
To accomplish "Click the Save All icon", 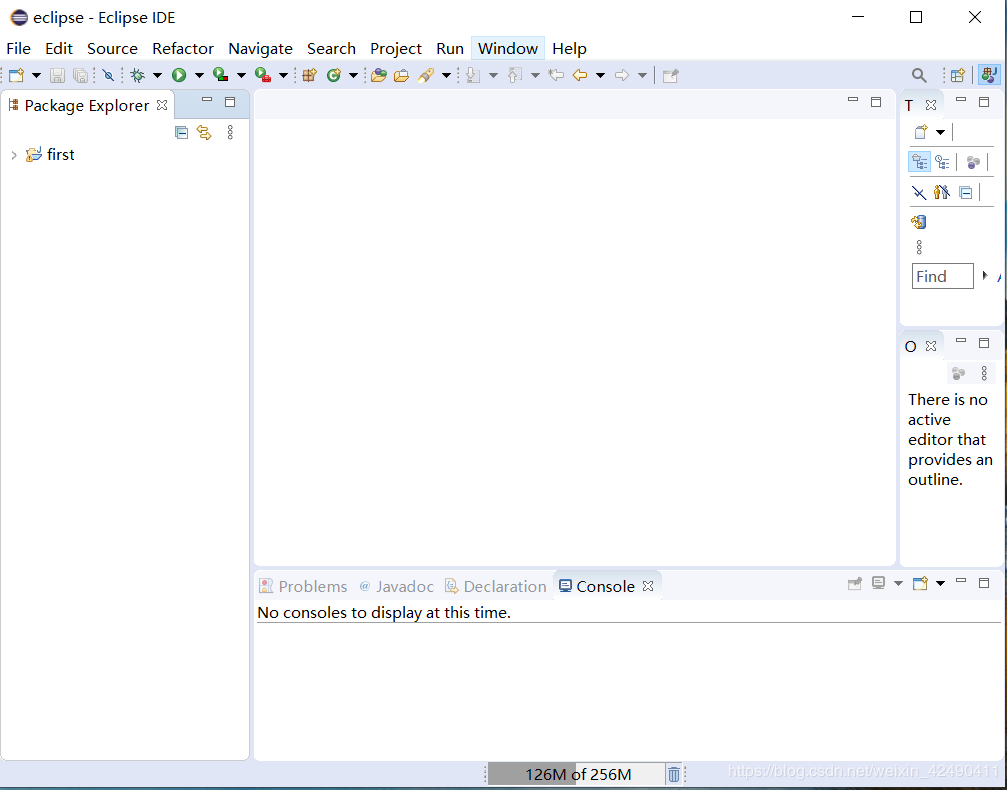I will click(80, 75).
